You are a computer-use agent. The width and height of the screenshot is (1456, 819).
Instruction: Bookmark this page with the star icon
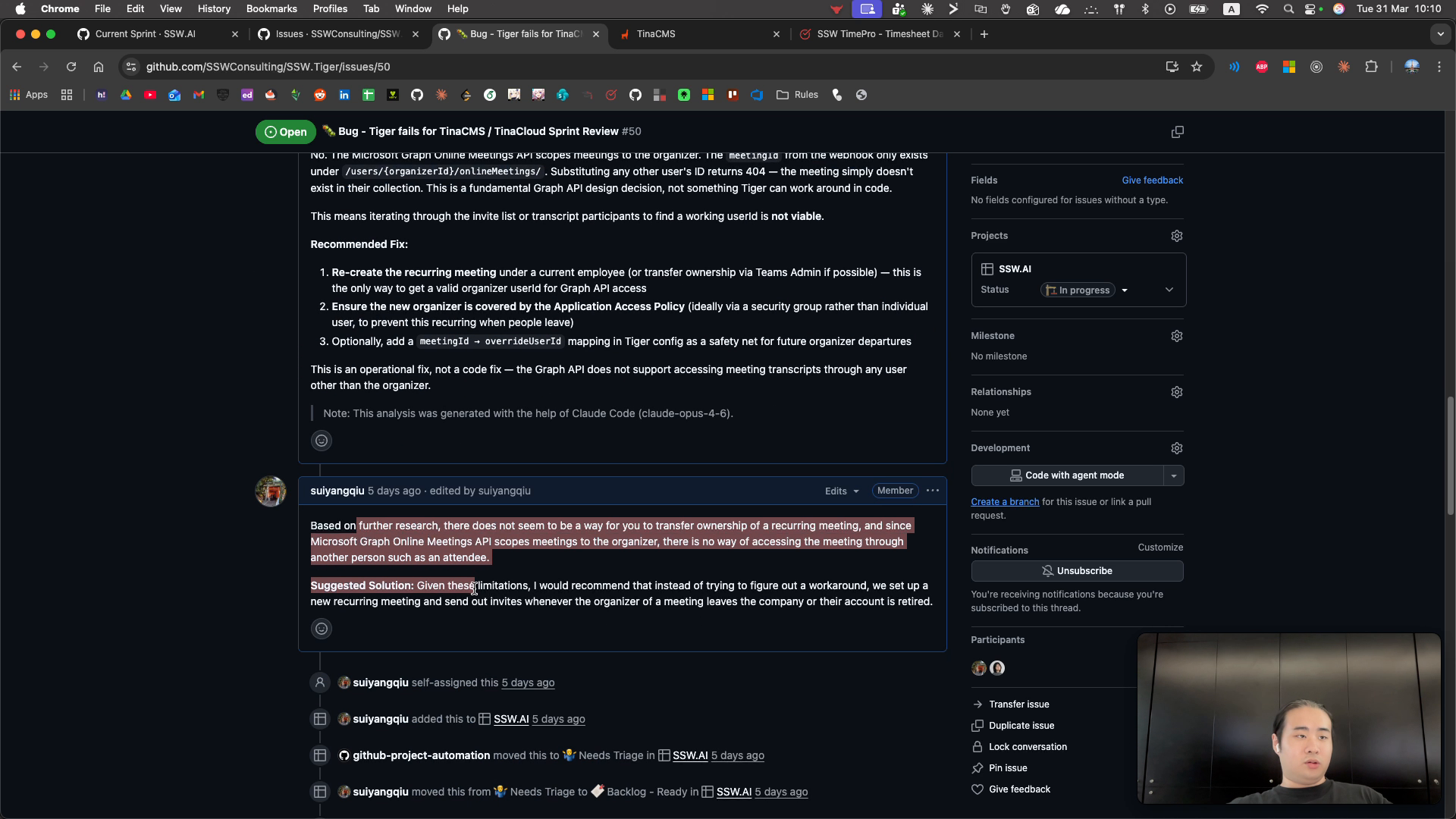(x=1197, y=67)
